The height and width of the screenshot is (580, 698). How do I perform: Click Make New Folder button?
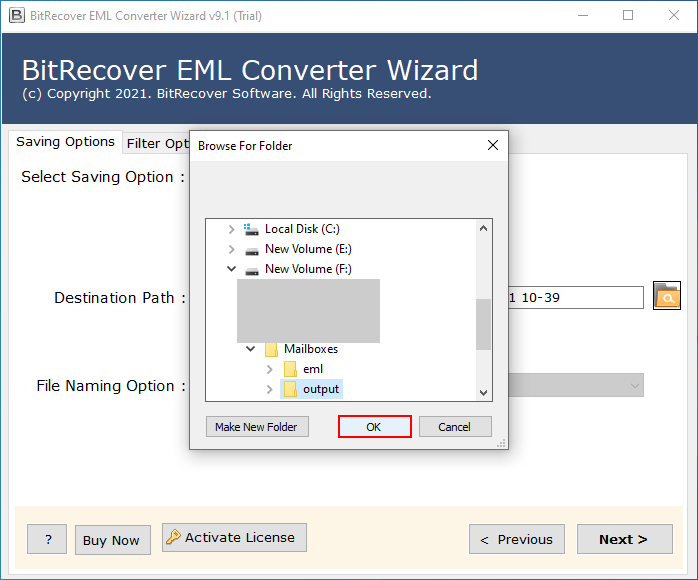(x=257, y=427)
